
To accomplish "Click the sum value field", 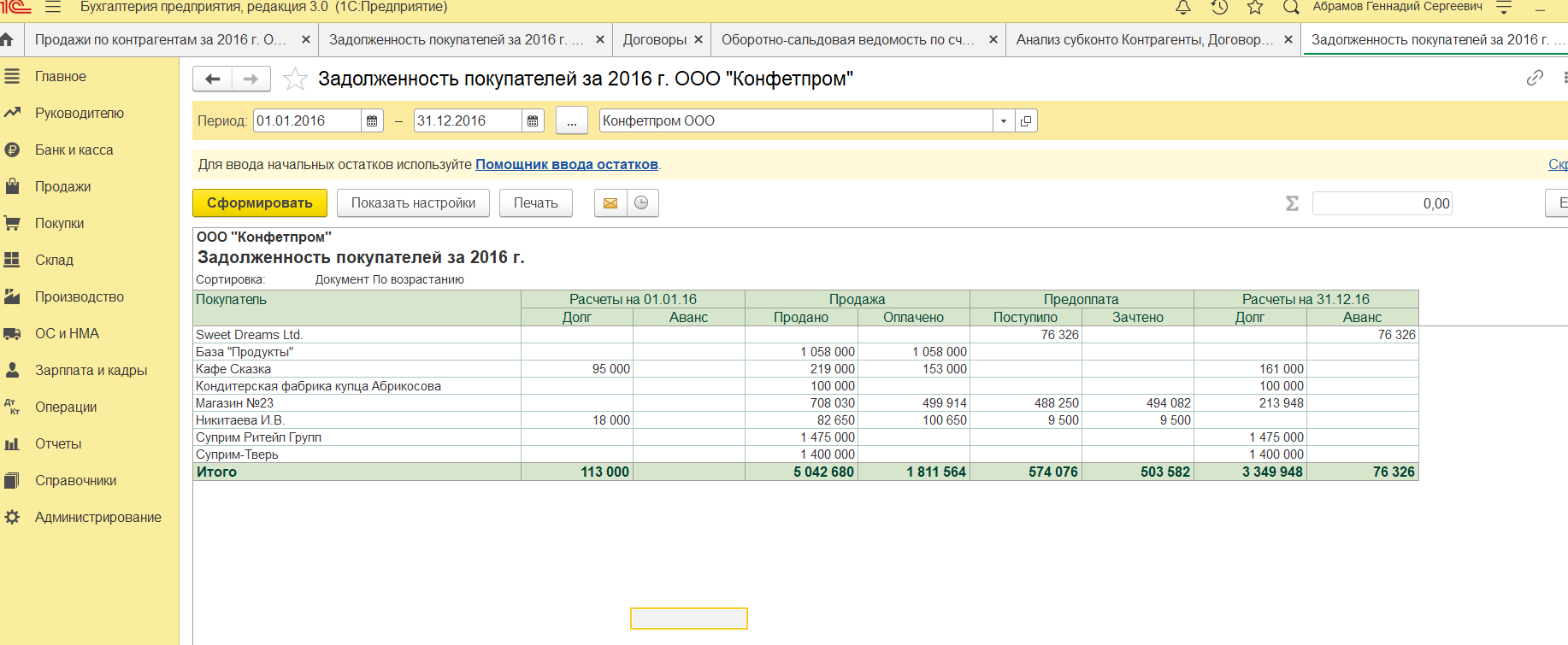I will (x=1382, y=203).
